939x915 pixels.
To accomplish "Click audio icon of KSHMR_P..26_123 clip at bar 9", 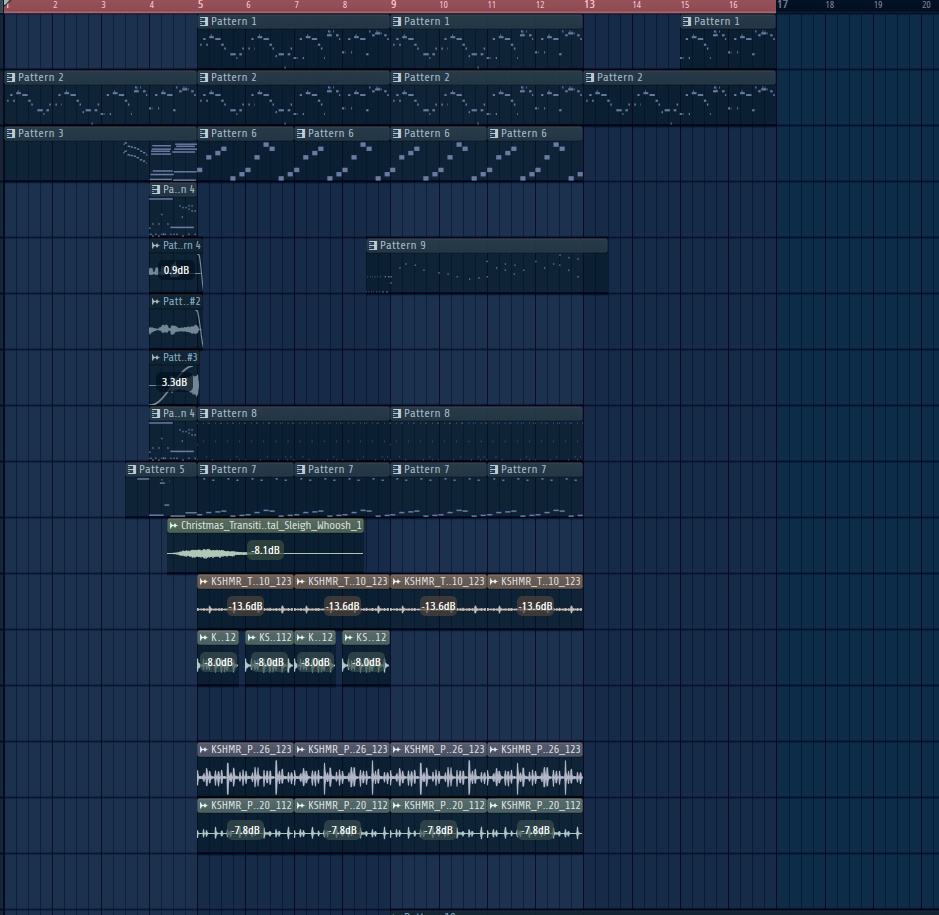I will (x=396, y=749).
